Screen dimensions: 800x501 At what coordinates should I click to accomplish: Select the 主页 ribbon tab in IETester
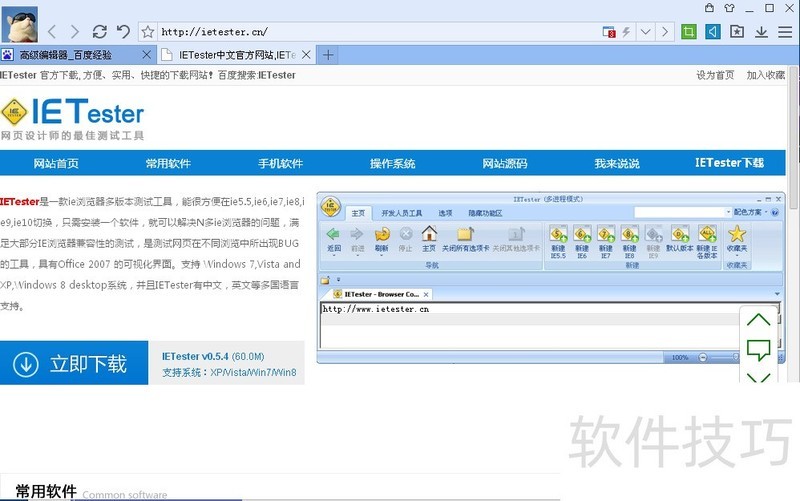tap(358, 213)
